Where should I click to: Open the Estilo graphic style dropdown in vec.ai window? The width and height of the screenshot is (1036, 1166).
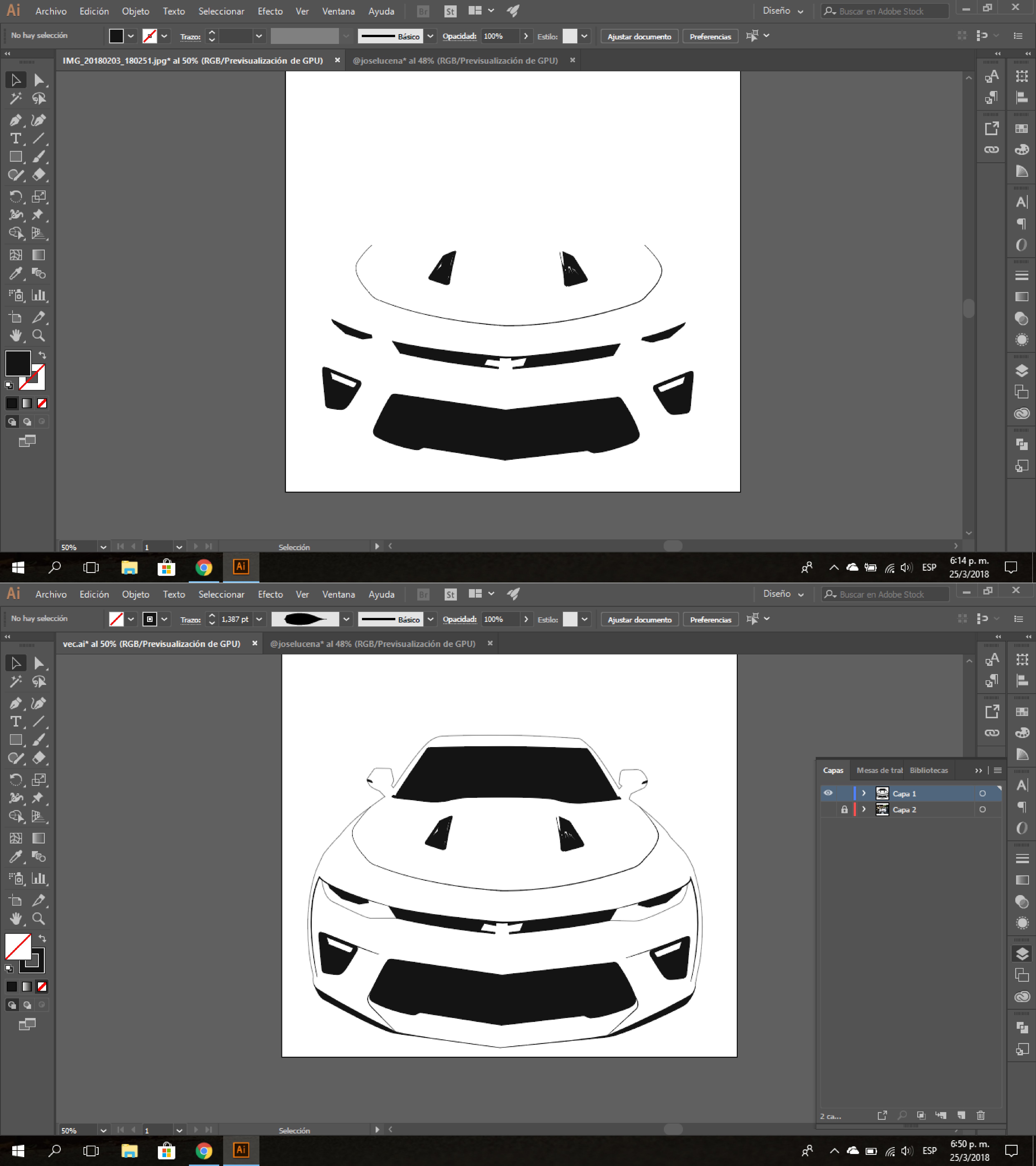tap(585, 620)
